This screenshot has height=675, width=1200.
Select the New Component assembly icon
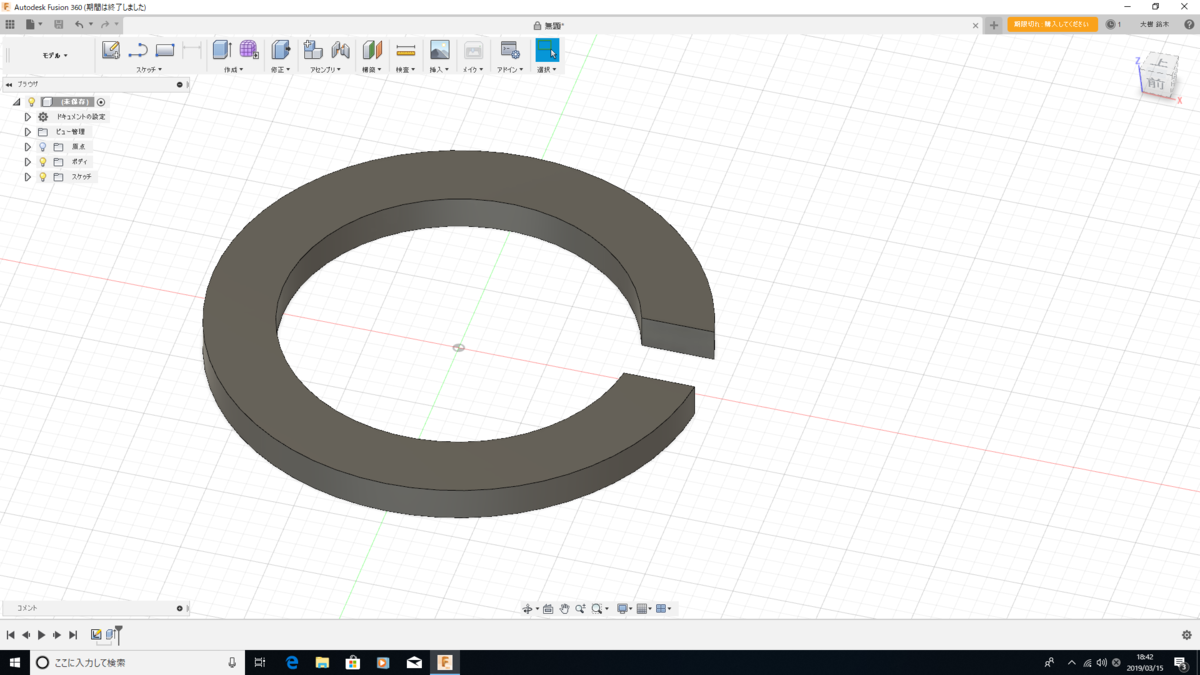[x=313, y=50]
